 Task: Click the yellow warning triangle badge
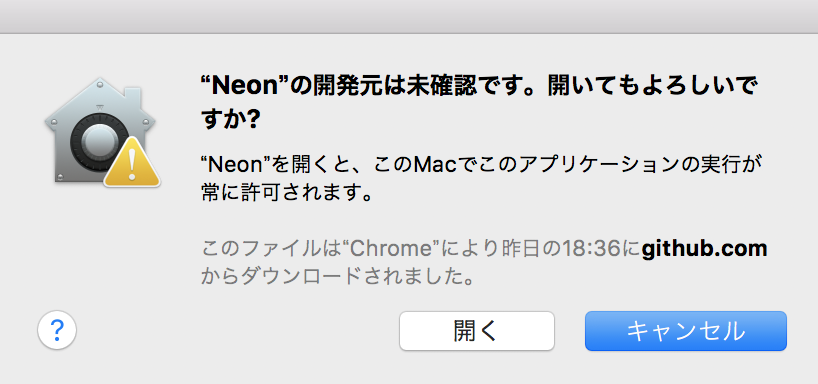[x=132, y=162]
